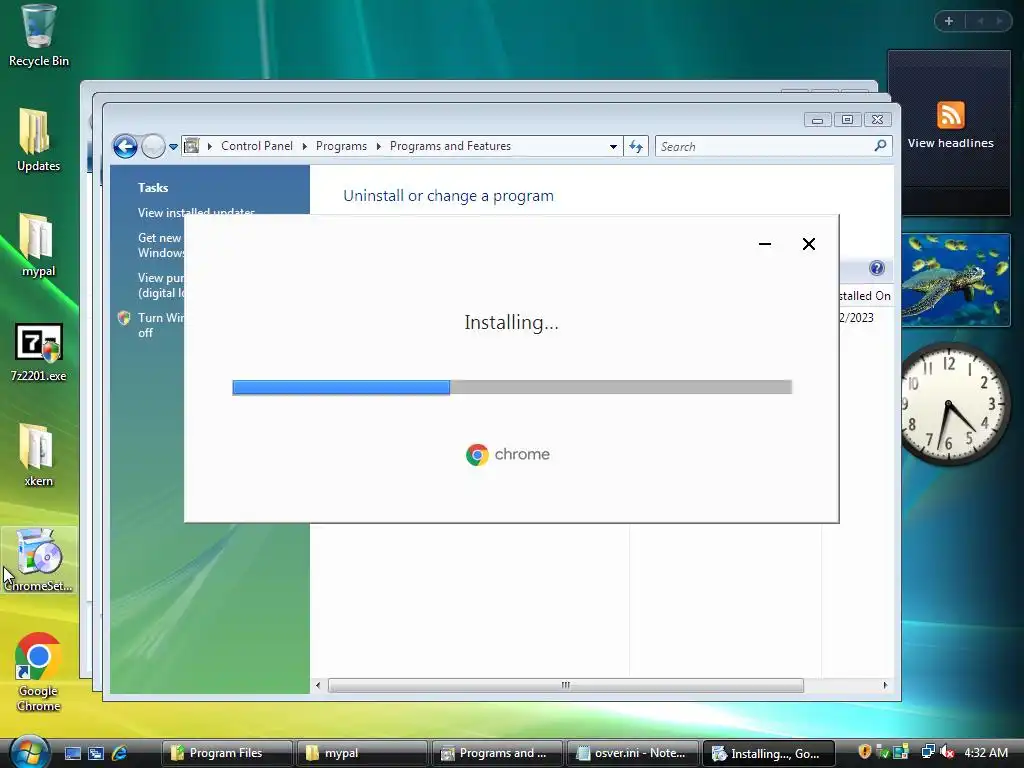The image size is (1024, 768).
Task: Click the search magnifier icon
Action: [880, 146]
